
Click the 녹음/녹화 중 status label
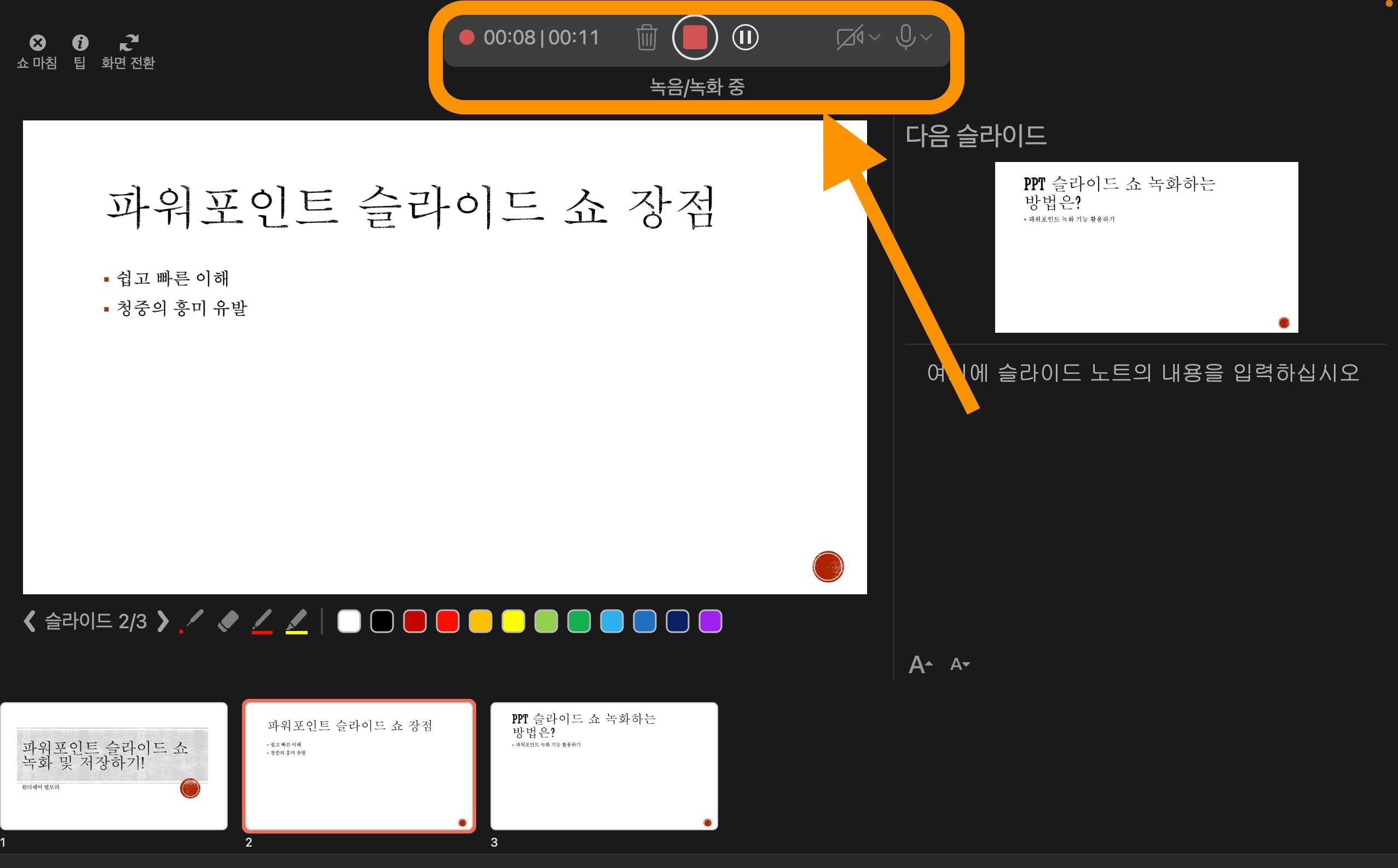coord(696,87)
